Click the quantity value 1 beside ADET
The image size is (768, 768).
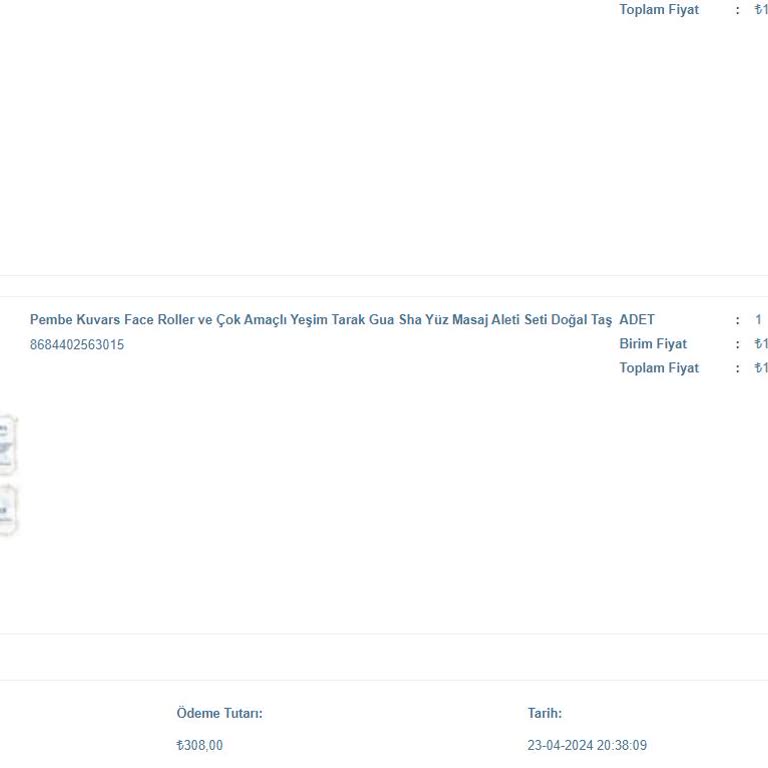point(758,320)
